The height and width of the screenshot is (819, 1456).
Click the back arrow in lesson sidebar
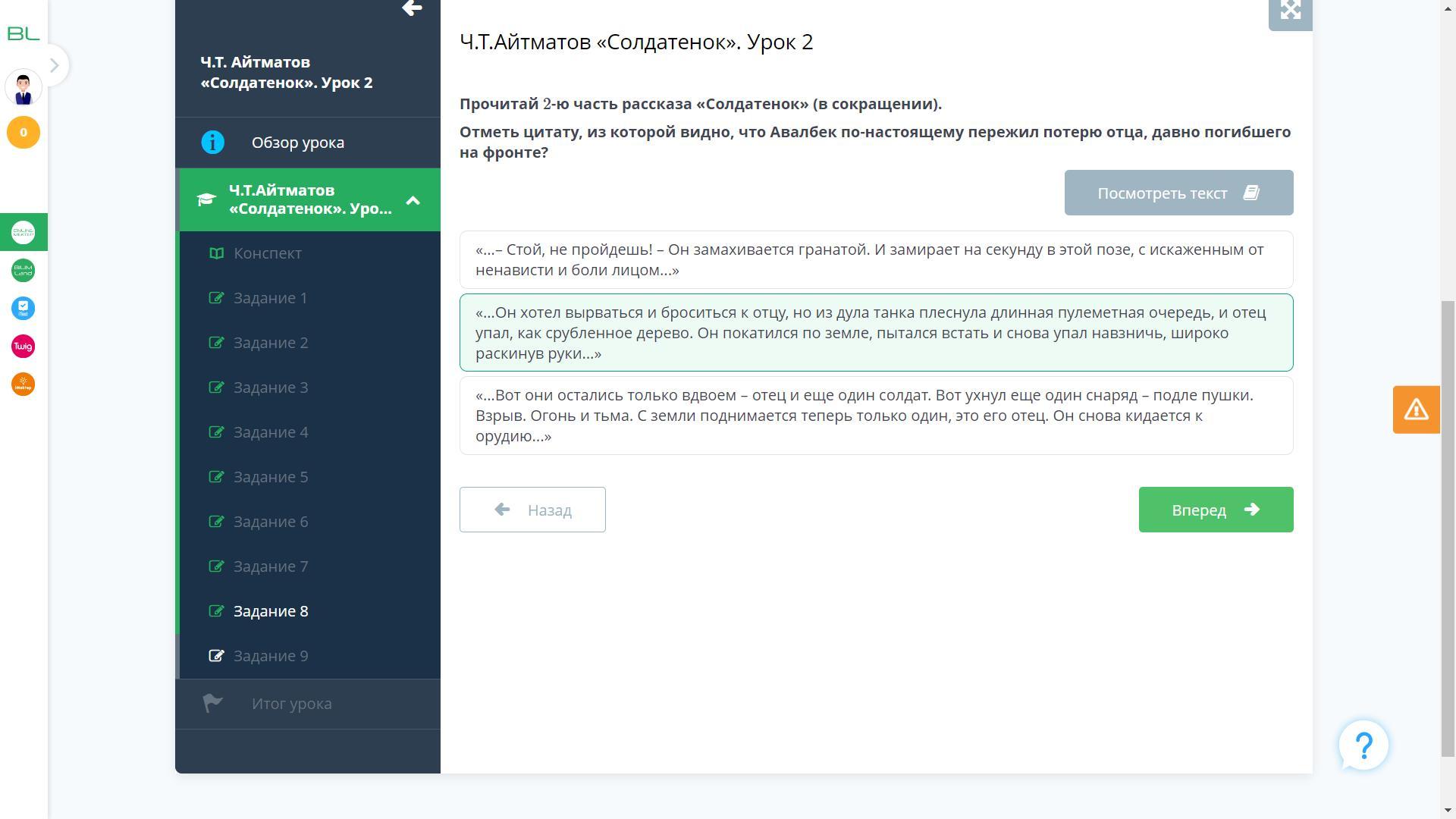pos(412,8)
